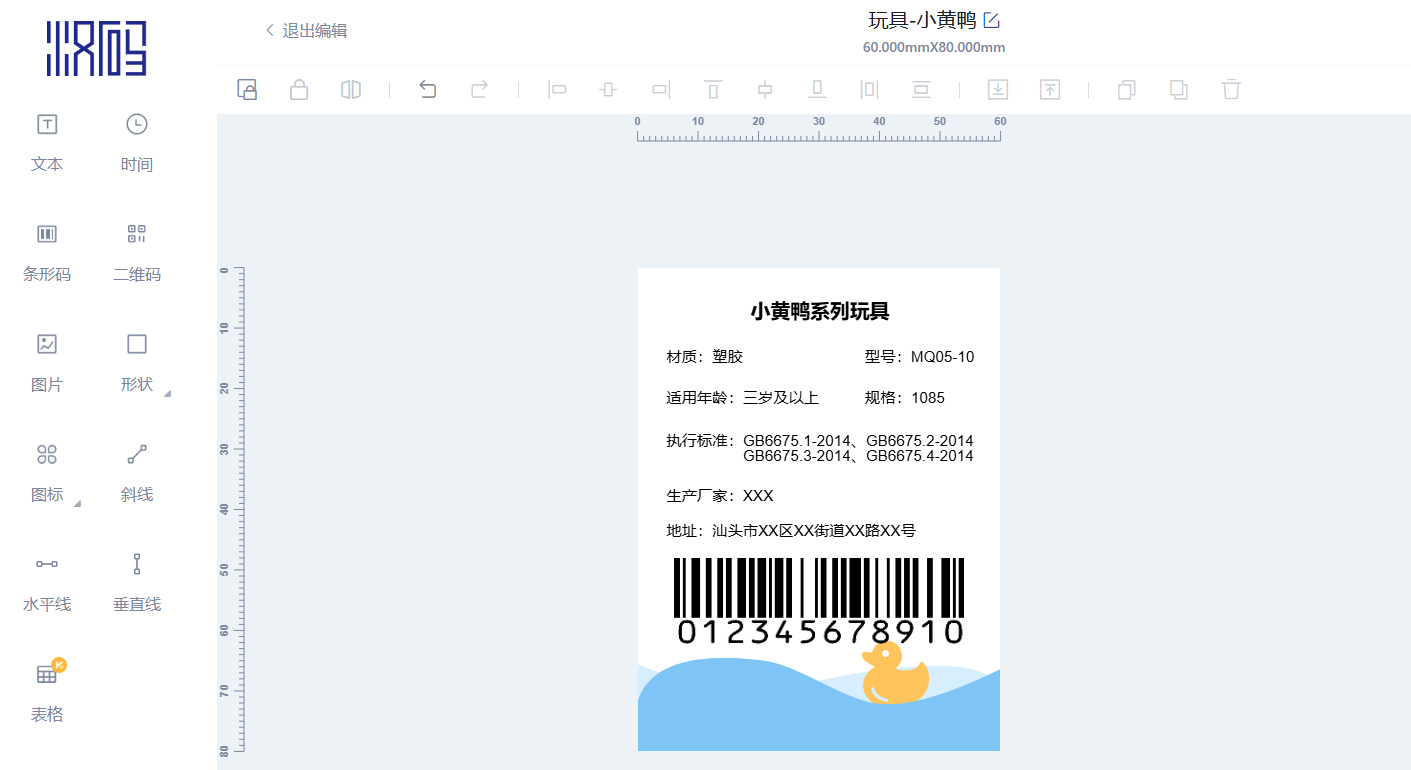Align selected elements to horizontal center
The height and width of the screenshot is (770, 1411).
click(x=609, y=90)
